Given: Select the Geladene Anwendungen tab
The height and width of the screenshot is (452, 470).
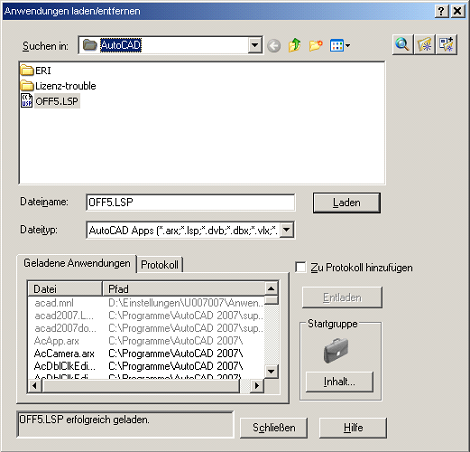Looking at the screenshot, I should click(x=77, y=263).
